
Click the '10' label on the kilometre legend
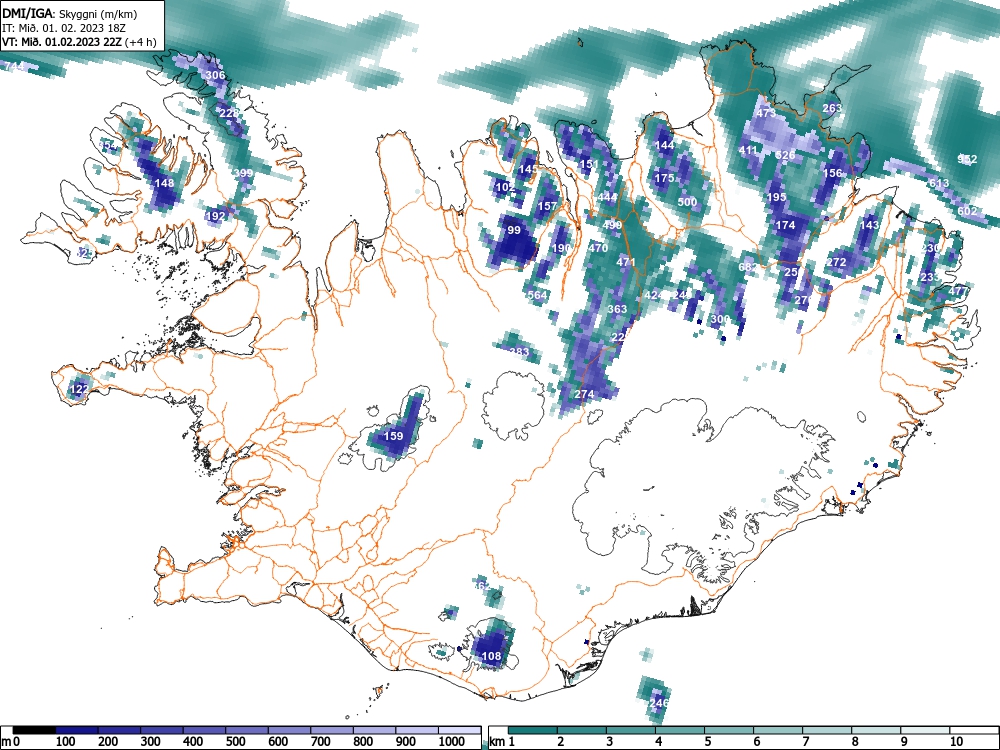point(955,742)
